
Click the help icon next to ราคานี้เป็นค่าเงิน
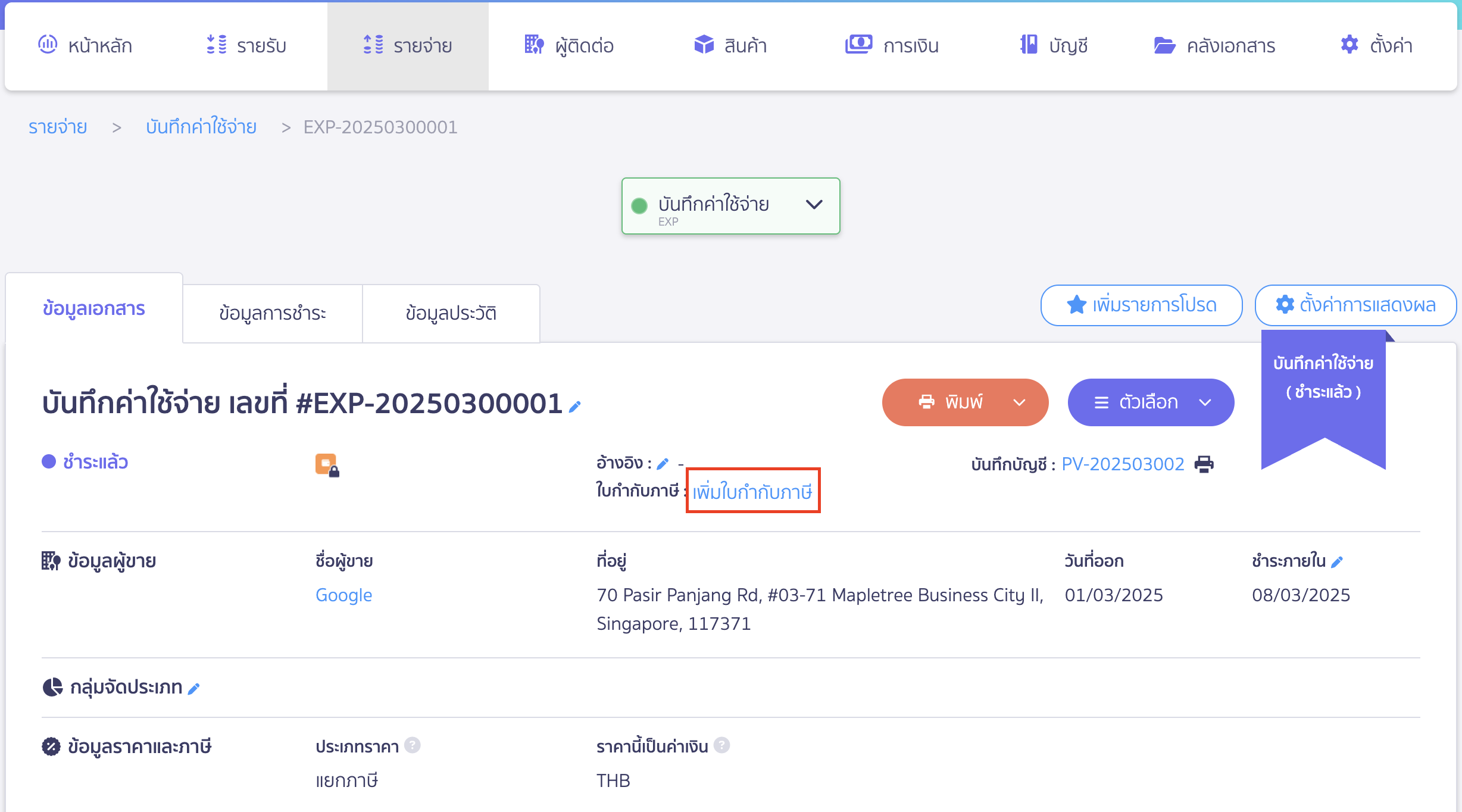(x=721, y=745)
